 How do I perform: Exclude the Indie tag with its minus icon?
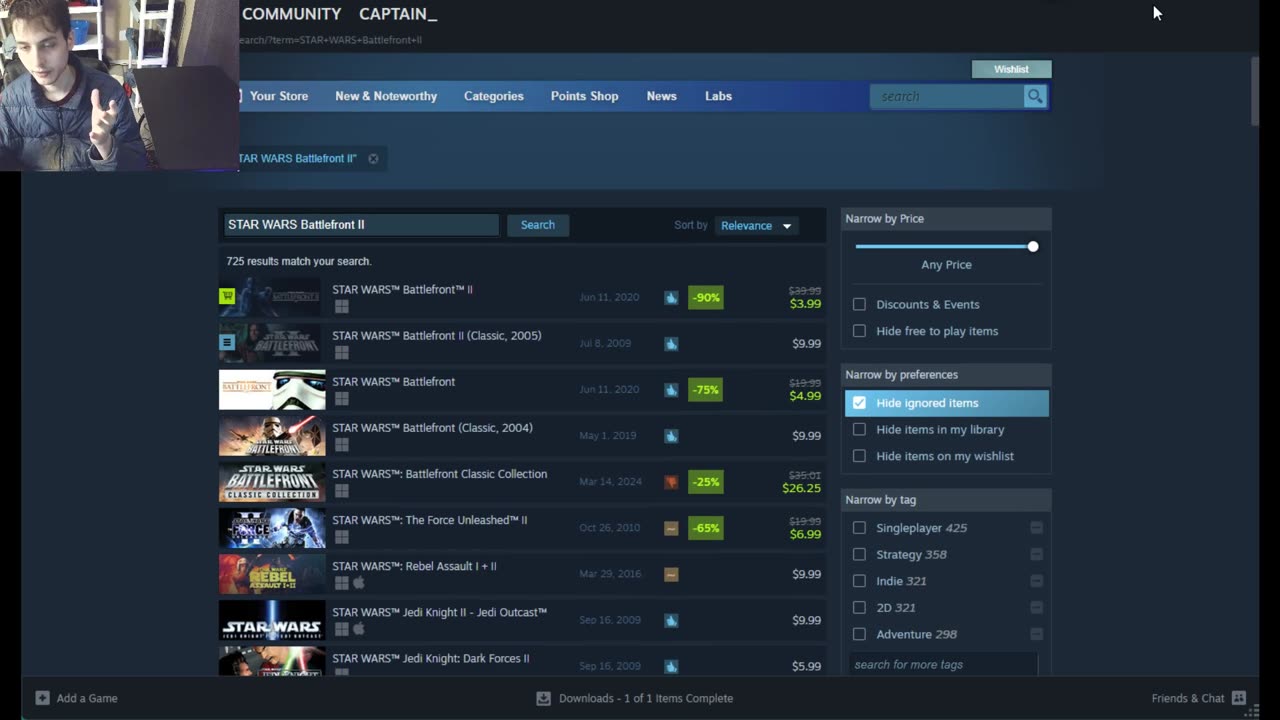coord(1036,581)
